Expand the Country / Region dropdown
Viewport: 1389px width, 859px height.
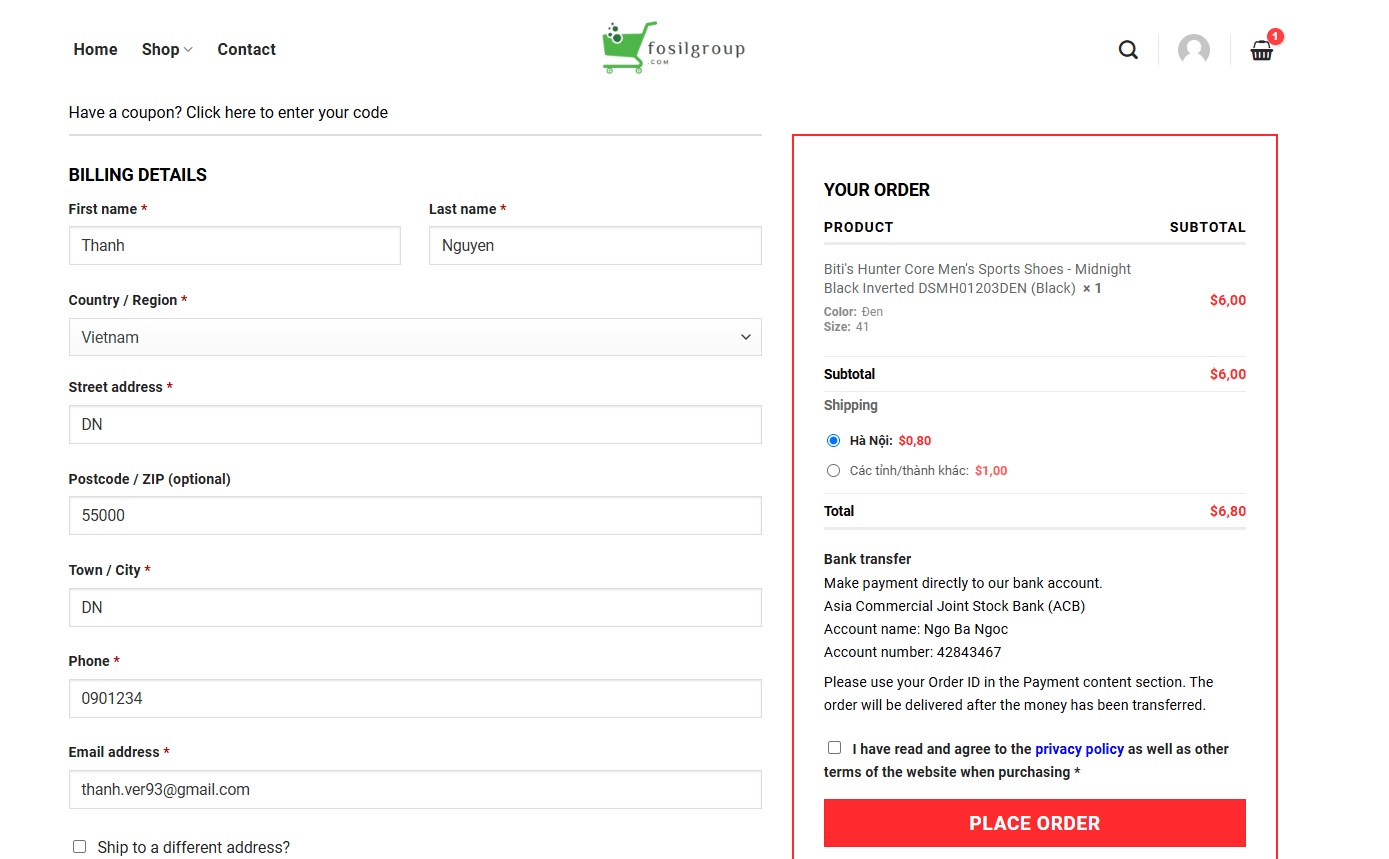(415, 337)
